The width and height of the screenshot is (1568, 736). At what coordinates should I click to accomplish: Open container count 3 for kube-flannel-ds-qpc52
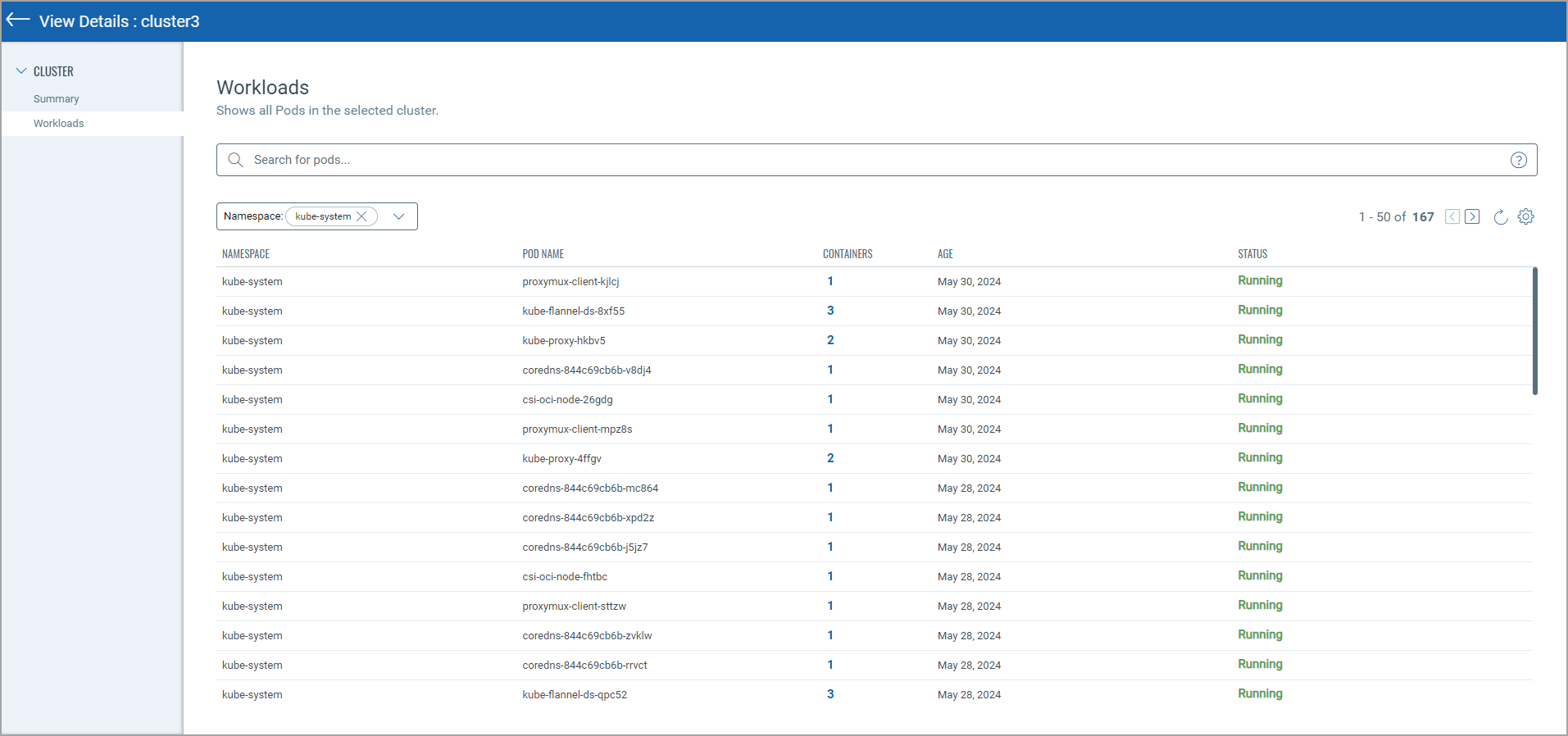click(x=830, y=694)
